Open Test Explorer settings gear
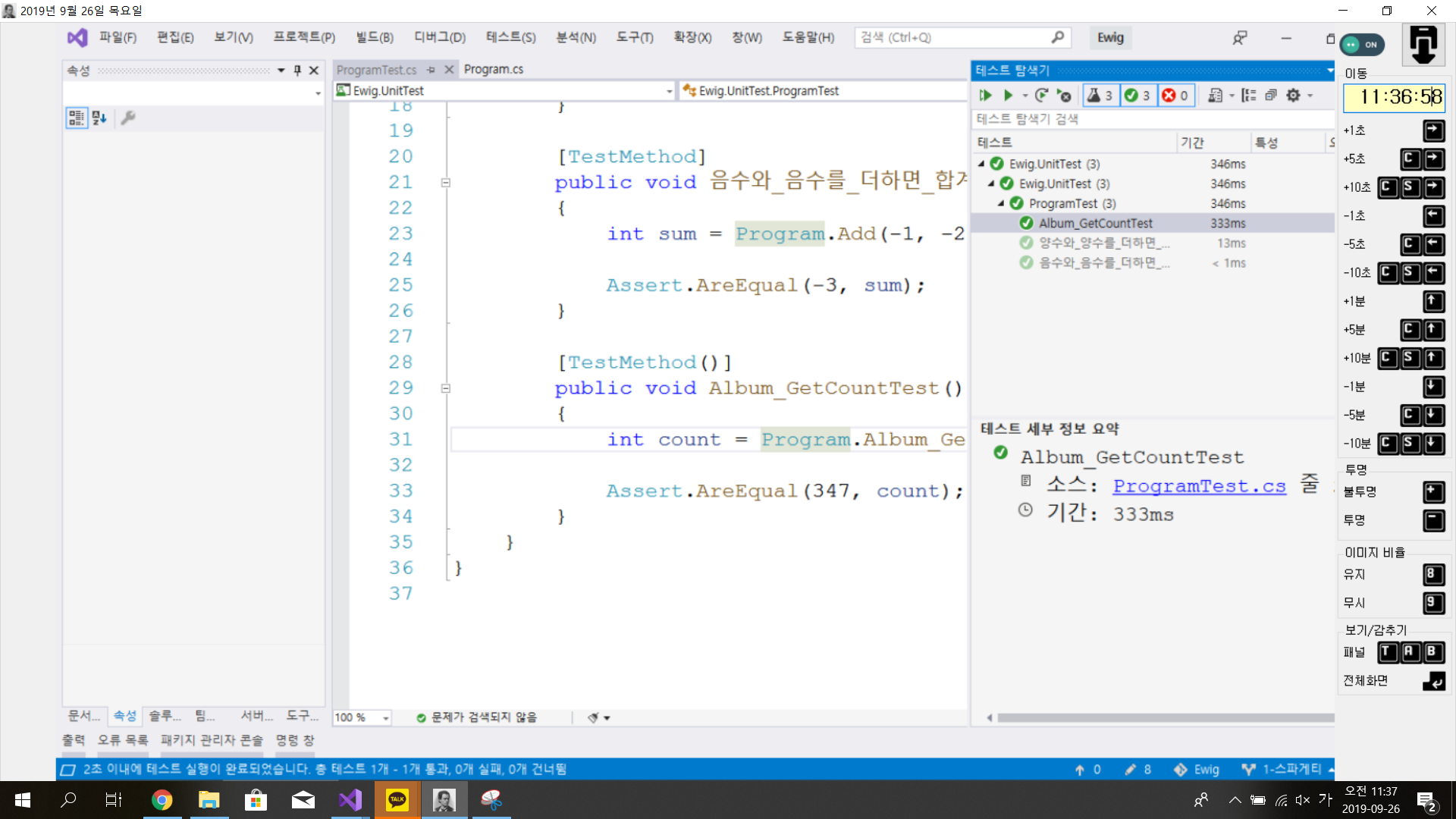This screenshot has width=1456, height=819. click(1294, 96)
